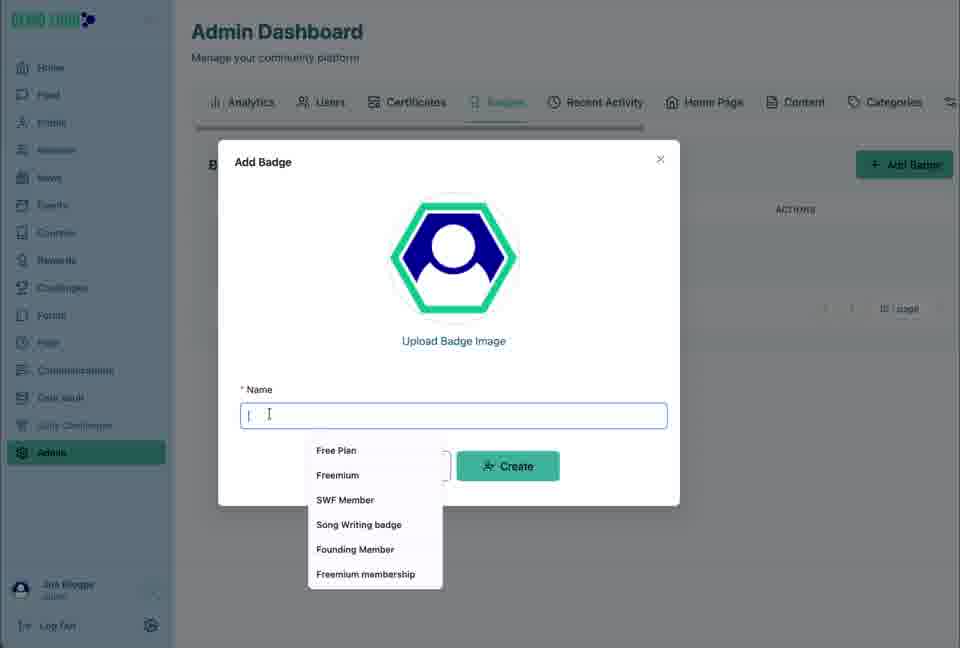The width and height of the screenshot is (960, 648).
Task: Click the Rewards icon in the sidebar
Action: click(x=22, y=260)
